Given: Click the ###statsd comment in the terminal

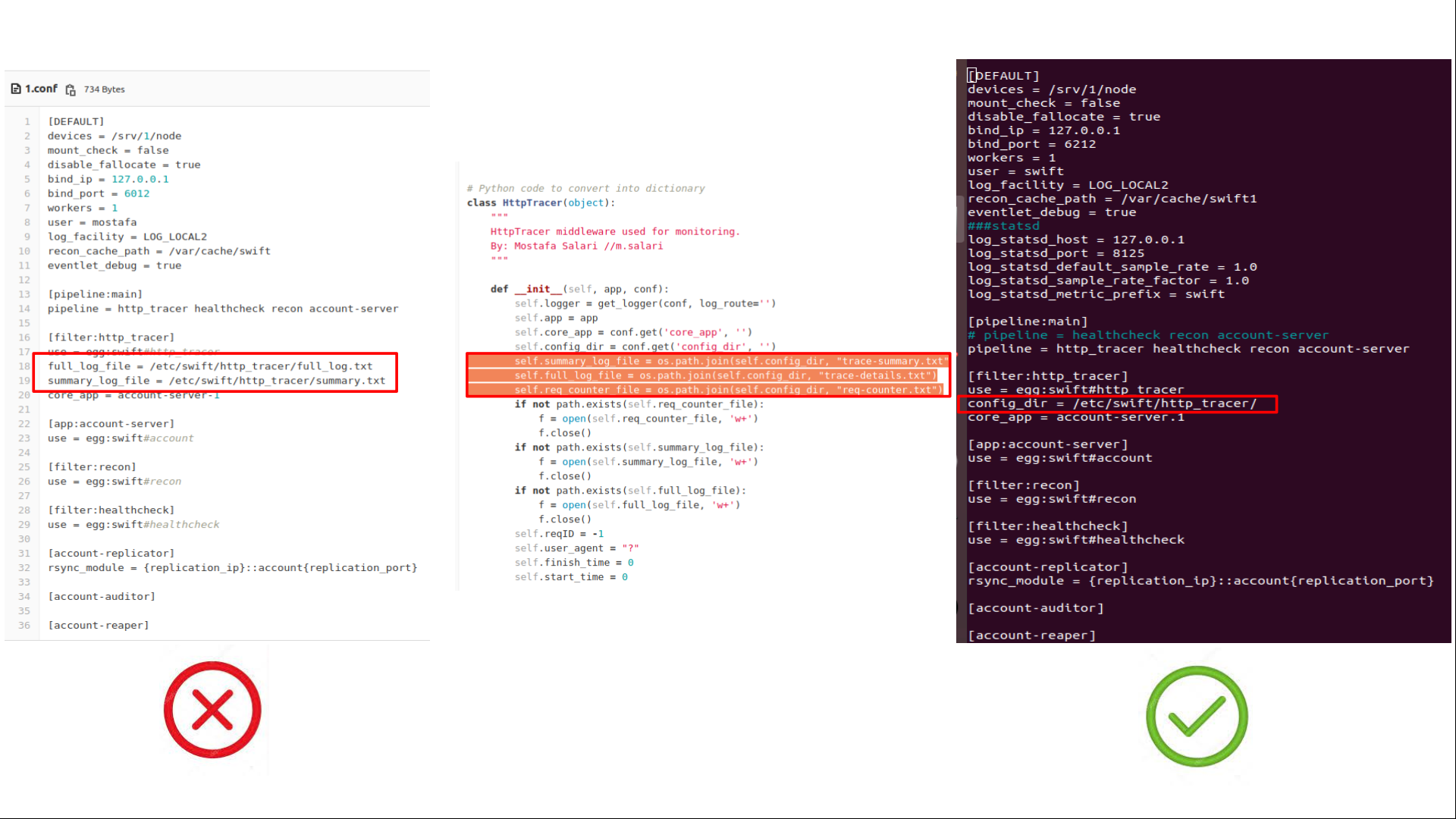Looking at the screenshot, I should coord(1003,226).
